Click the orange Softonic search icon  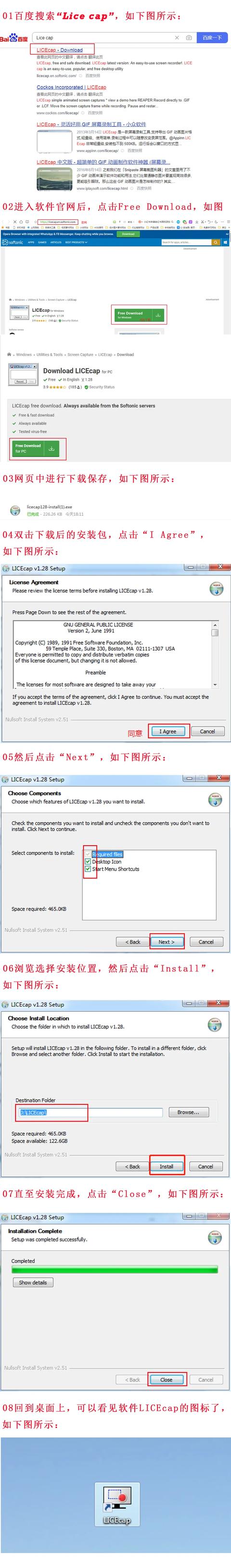coord(215,242)
